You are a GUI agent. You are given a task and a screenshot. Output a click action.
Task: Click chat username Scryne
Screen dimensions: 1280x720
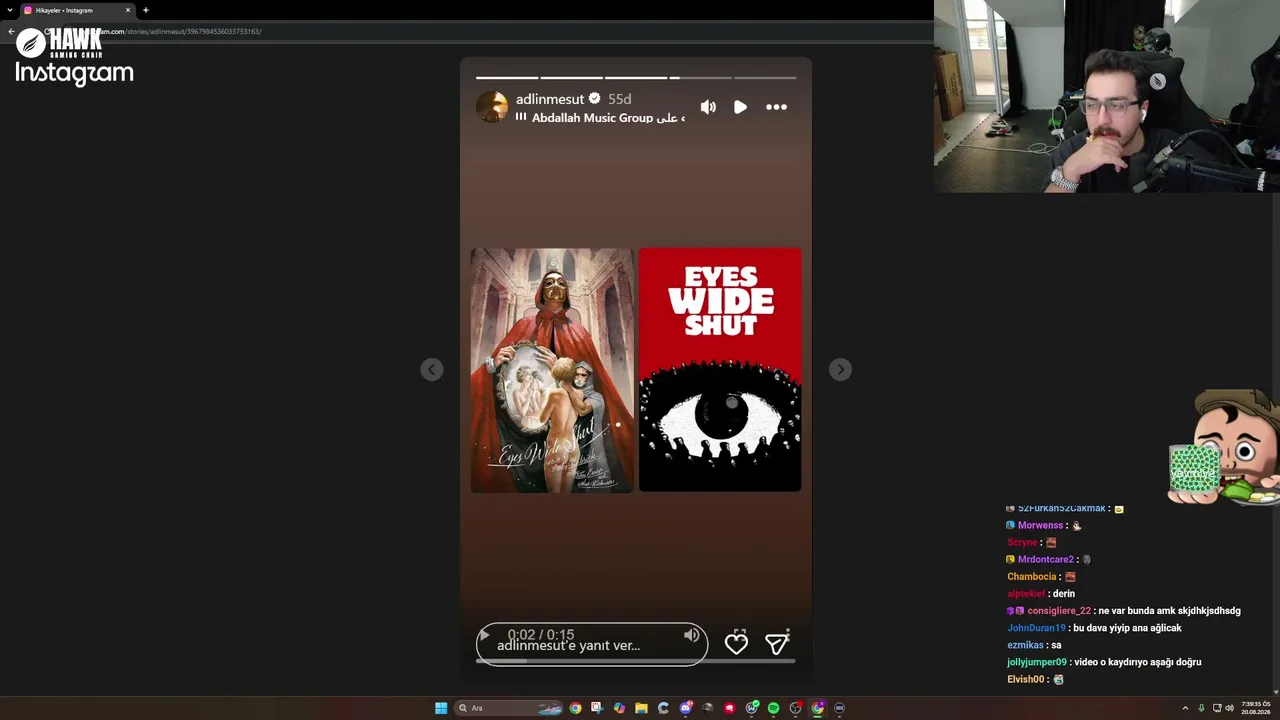coord(1022,543)
